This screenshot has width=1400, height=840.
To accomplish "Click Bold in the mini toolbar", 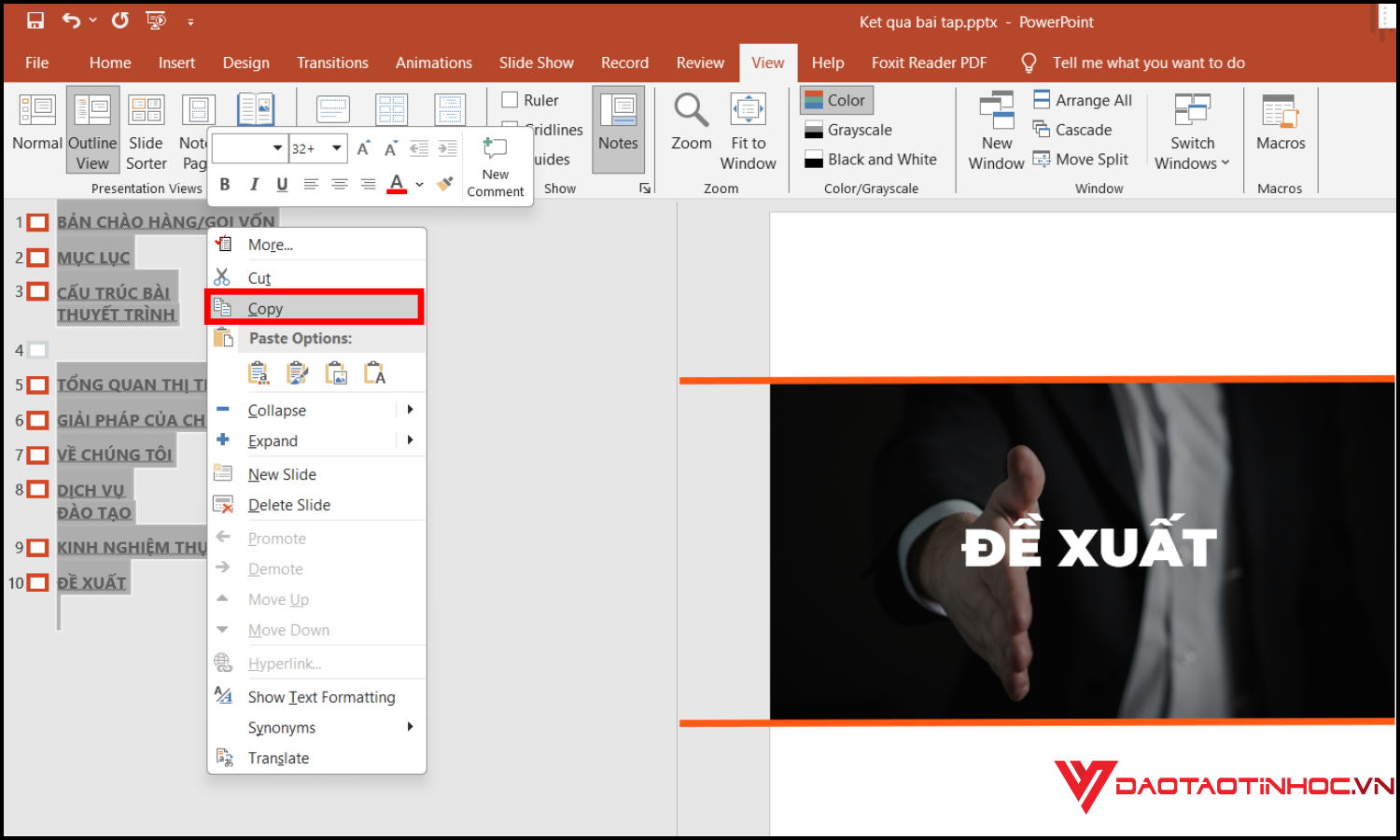I will 225,184.
